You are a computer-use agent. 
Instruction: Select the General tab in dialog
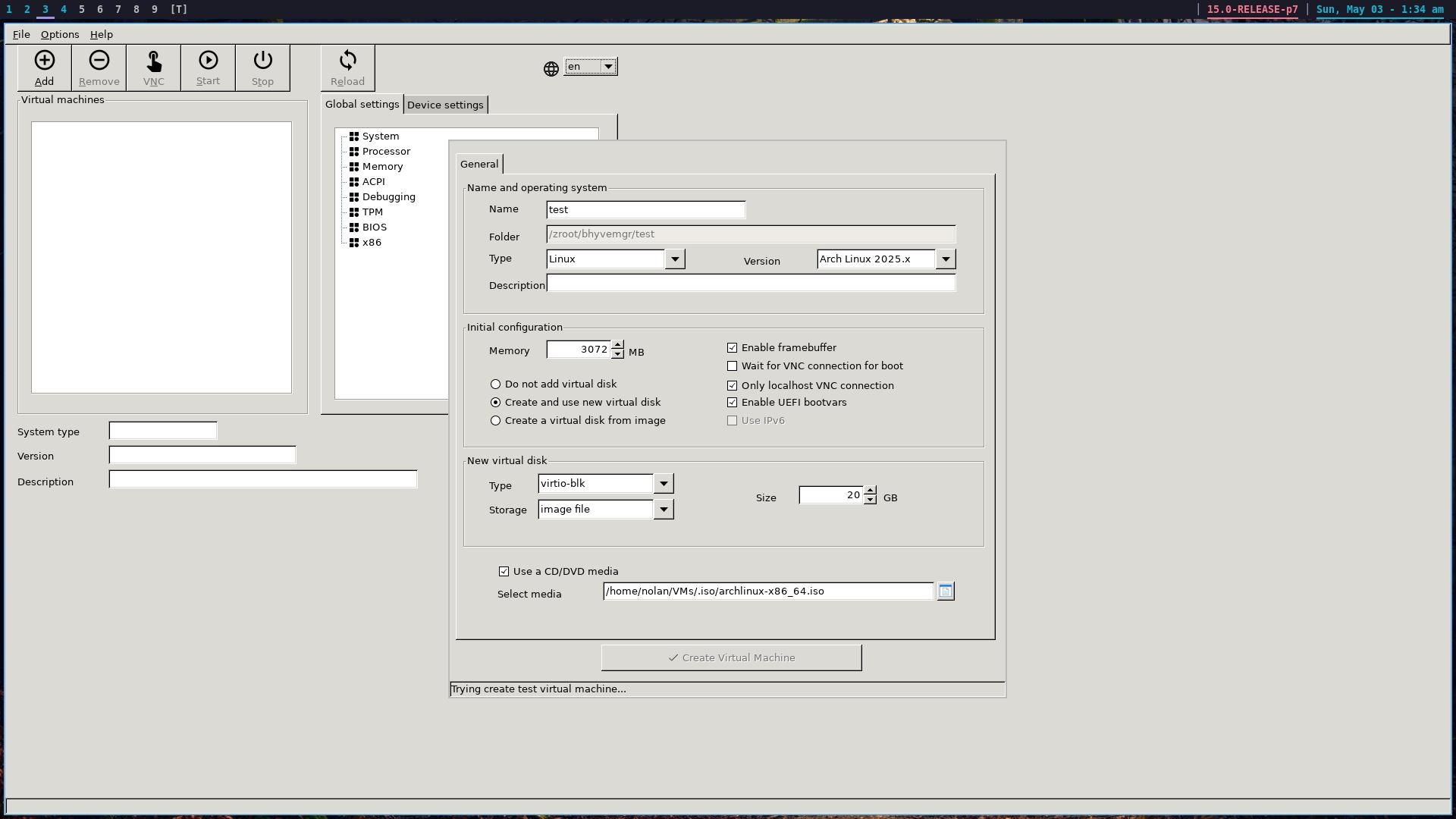click(479, 164)
